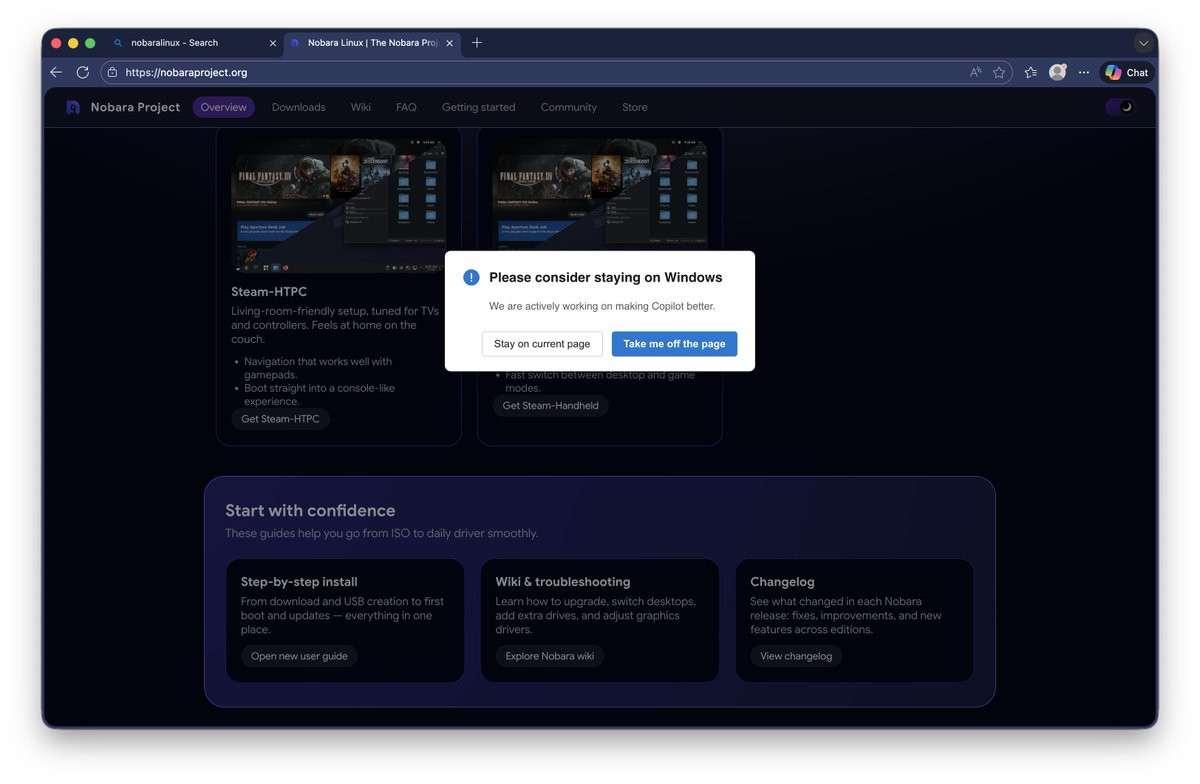
Task: Select the Nobara Linux project tab
Action: (371, 43)
